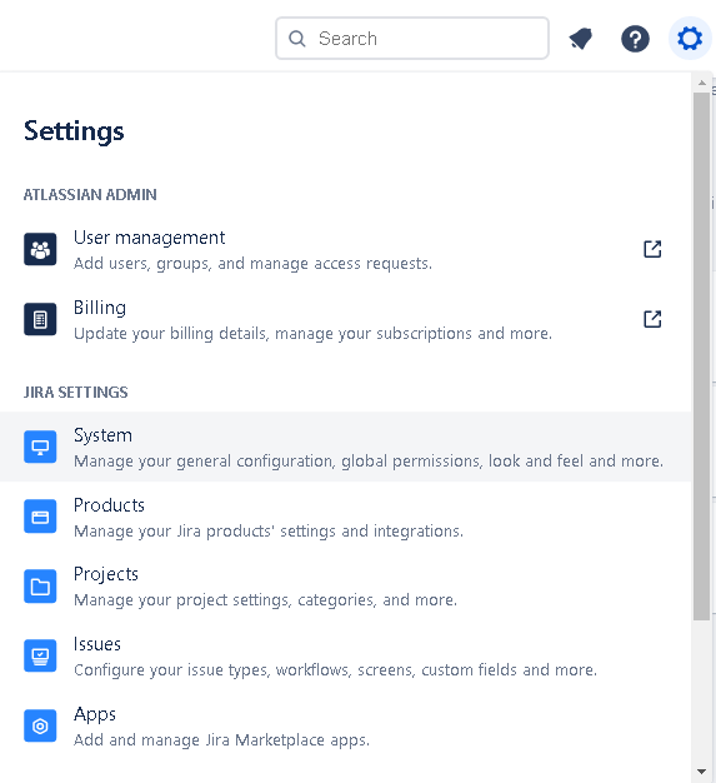This screenshot has width=716, height=784.
Task: Click the System monitor icon
Action: [40, 446]
